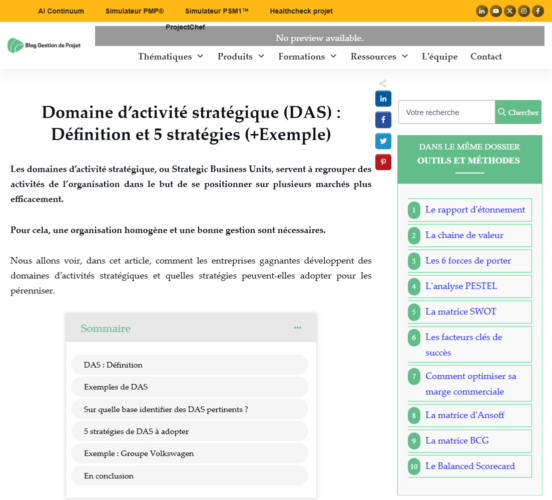
Task: Click the Chercher search button
Action: 518,112
